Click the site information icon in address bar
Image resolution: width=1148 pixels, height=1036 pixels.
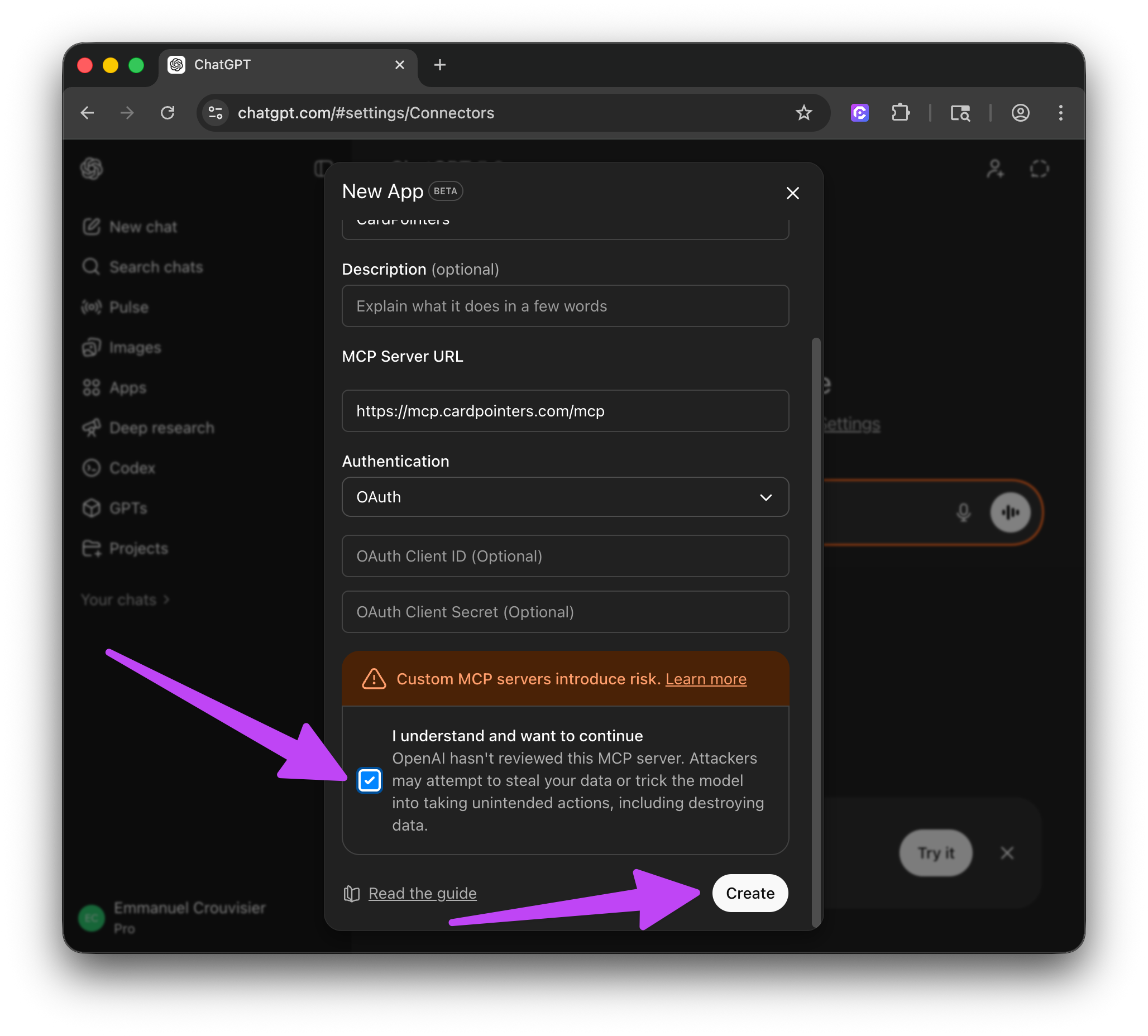(x=216, y=113)
